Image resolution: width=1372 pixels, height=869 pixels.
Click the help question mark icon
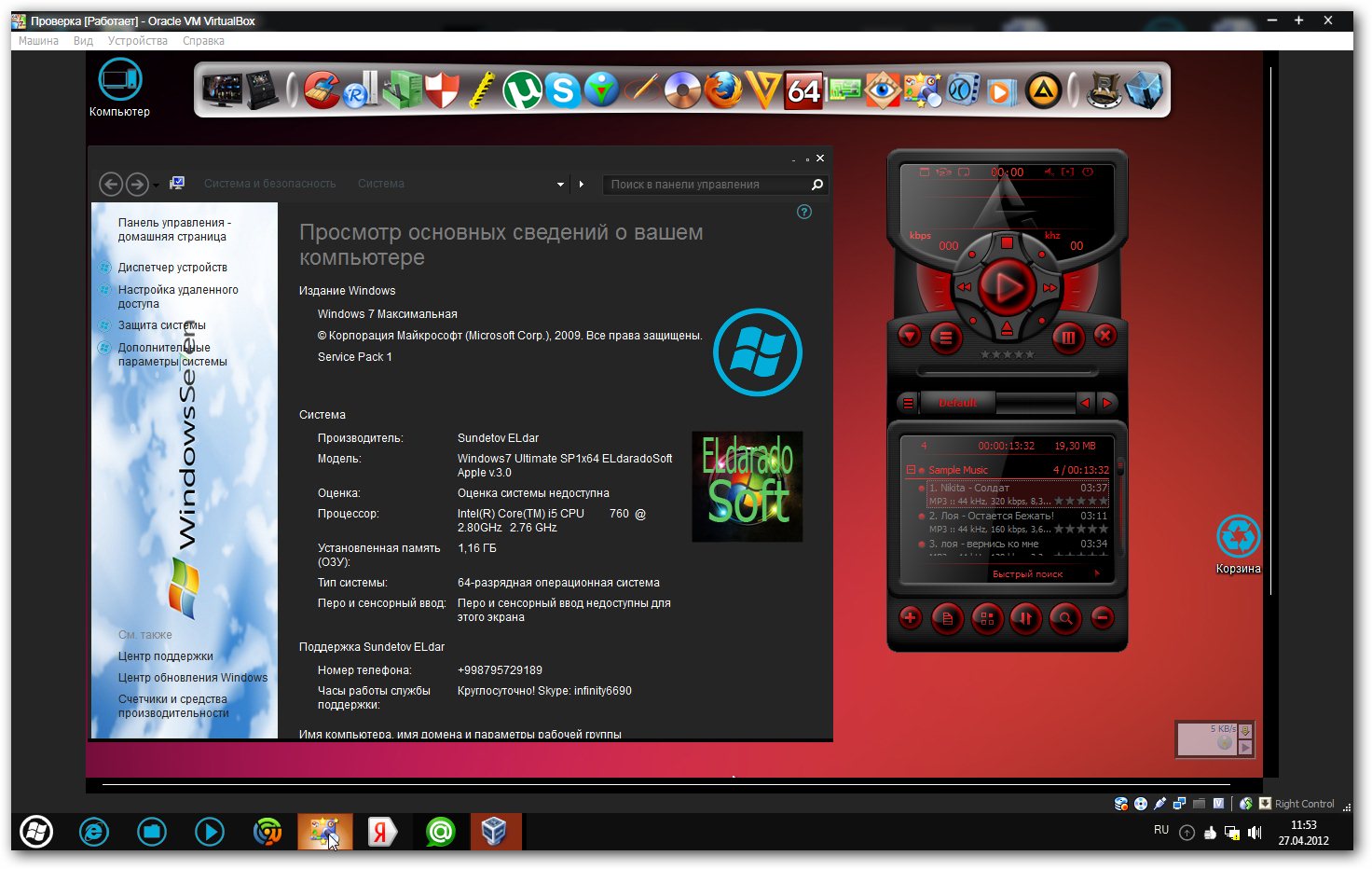[x=804, y=212]
